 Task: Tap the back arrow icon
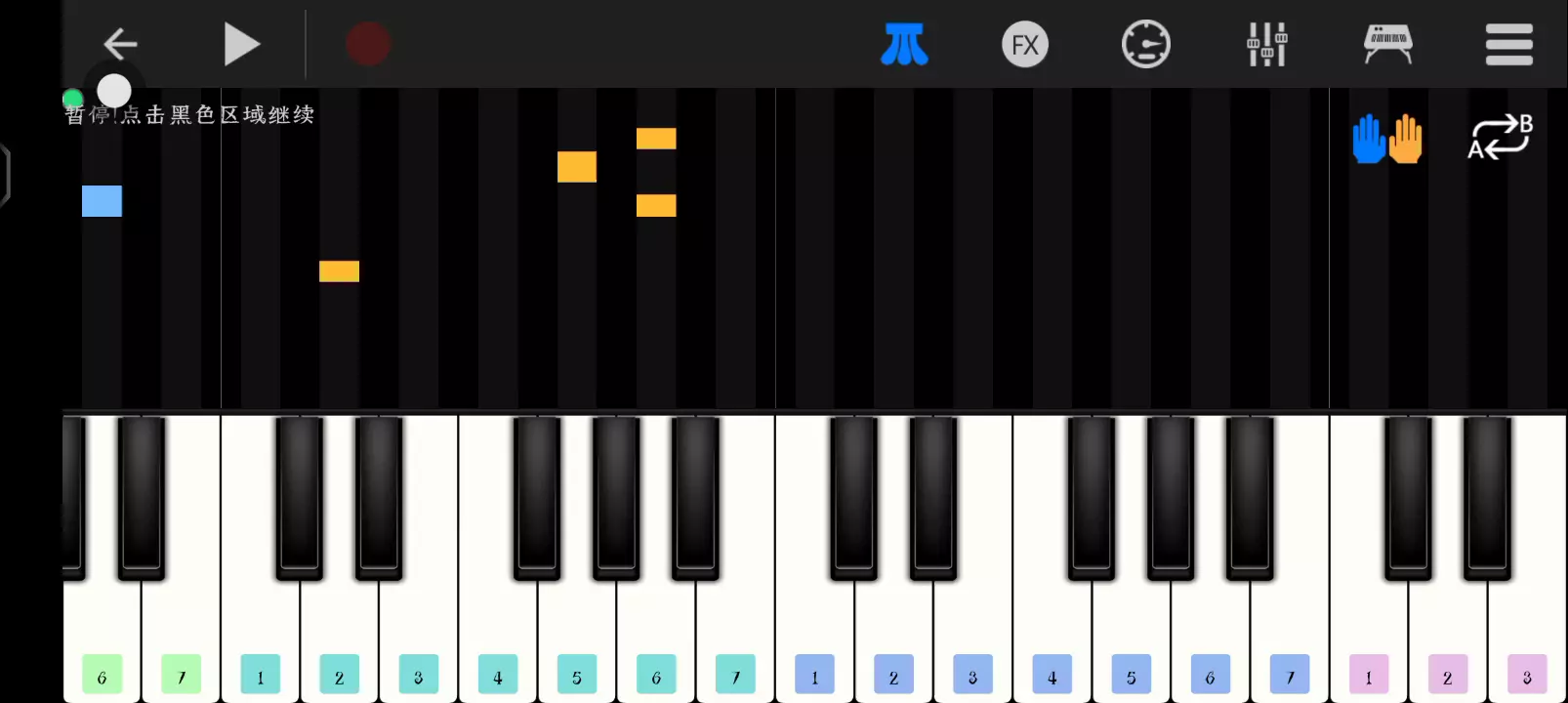tap(120, 44)
